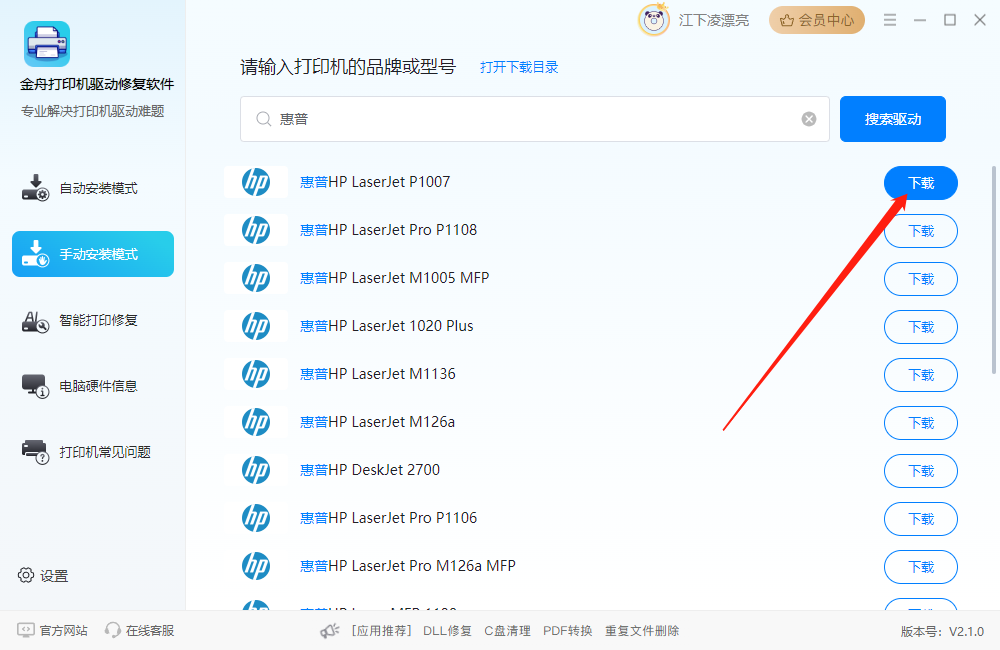Open the C盘清理 recommended app

point(507,631)
